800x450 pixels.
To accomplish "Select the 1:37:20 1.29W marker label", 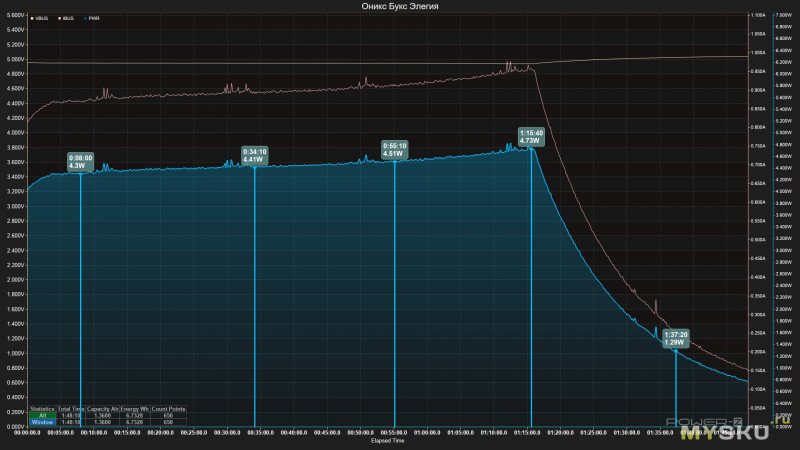I will click(x=676, y=338).
